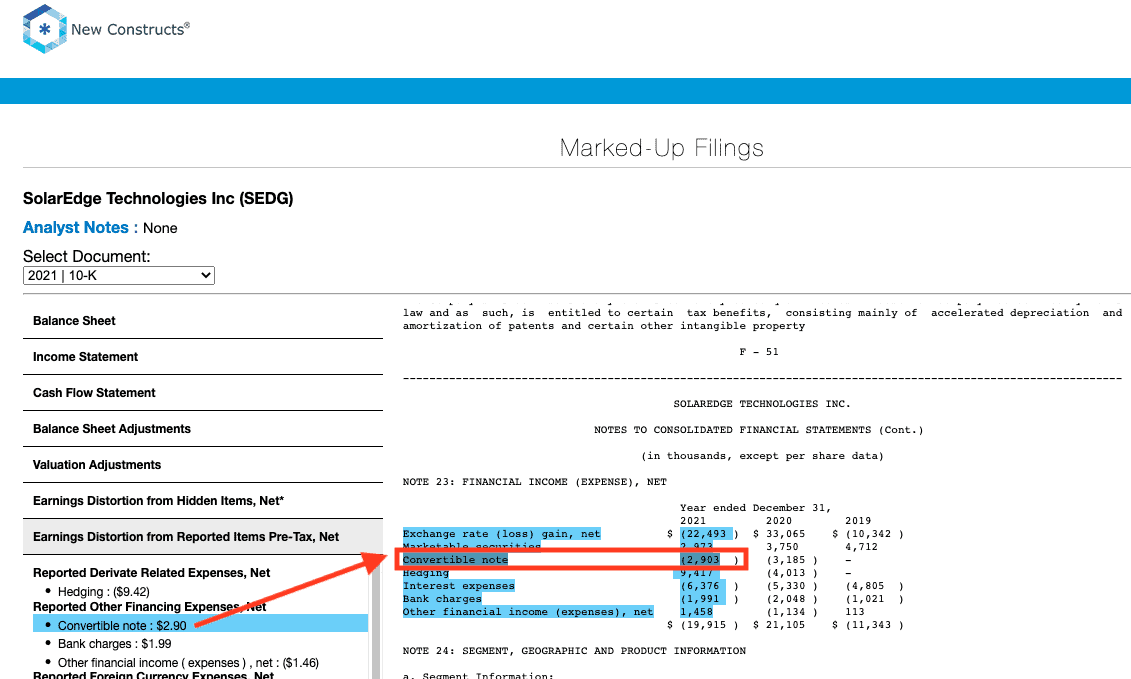Switch to the Income Statement section
Image resolution: width=1131 pixels, height=679 pixels.
tap(203, 357)
